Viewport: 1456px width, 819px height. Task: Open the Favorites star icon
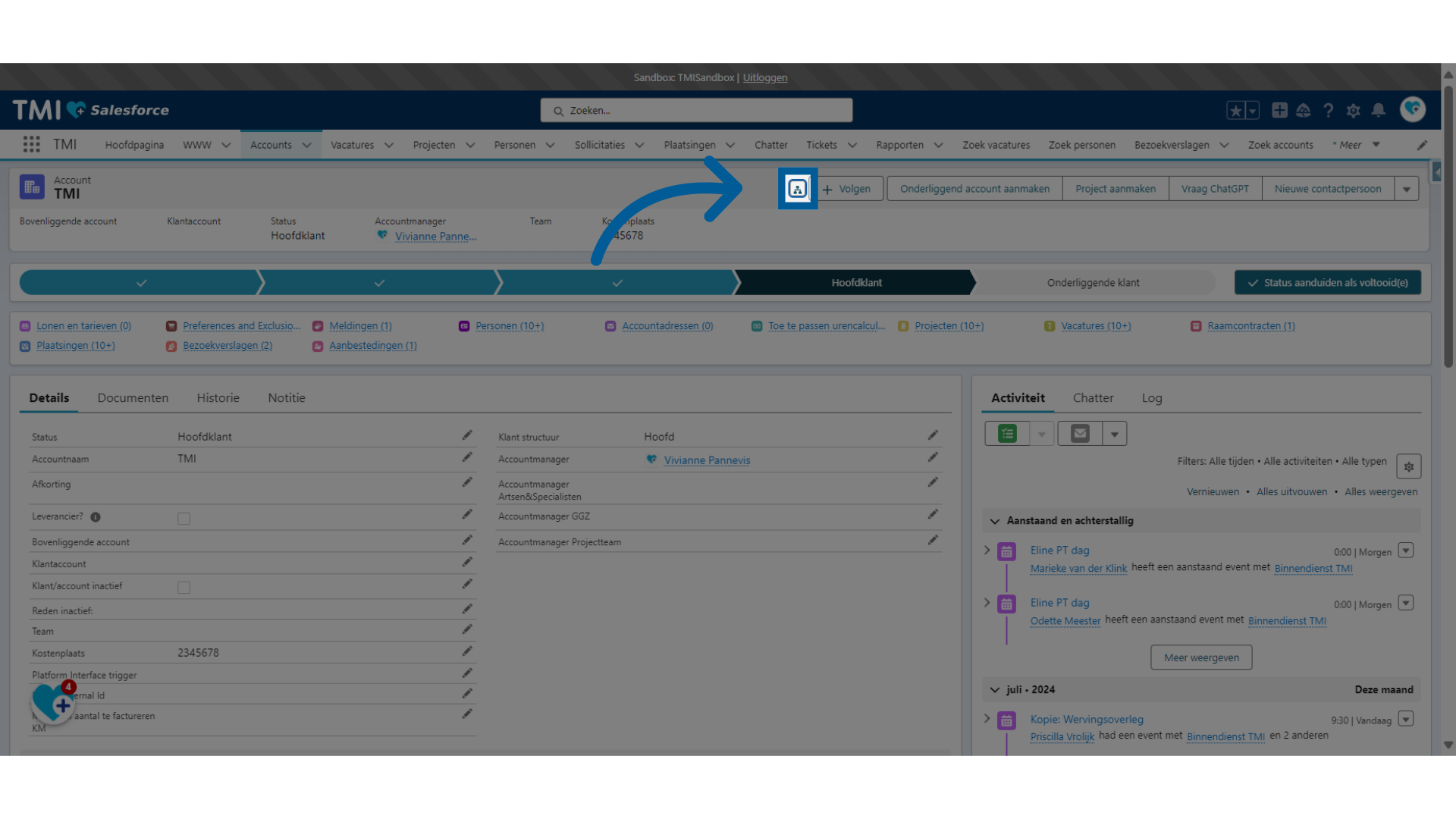[1235, 111]
